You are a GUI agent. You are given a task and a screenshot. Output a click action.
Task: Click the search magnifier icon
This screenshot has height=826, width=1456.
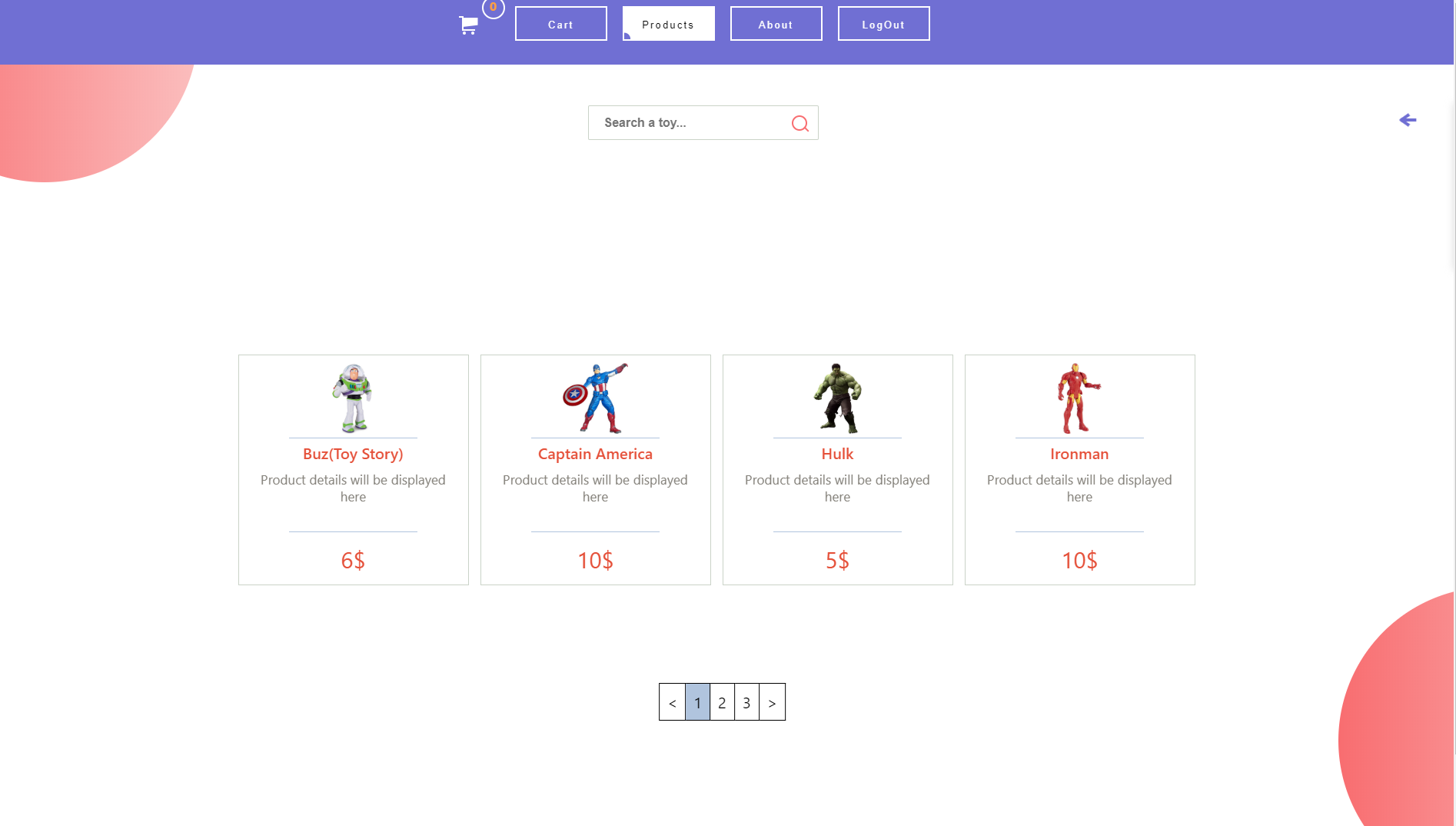[x=799, y=123]
